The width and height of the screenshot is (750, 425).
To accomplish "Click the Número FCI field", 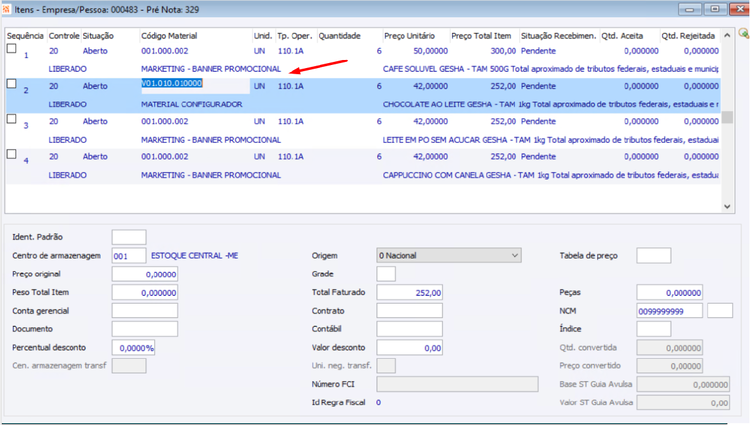I will tap(457, 384).
